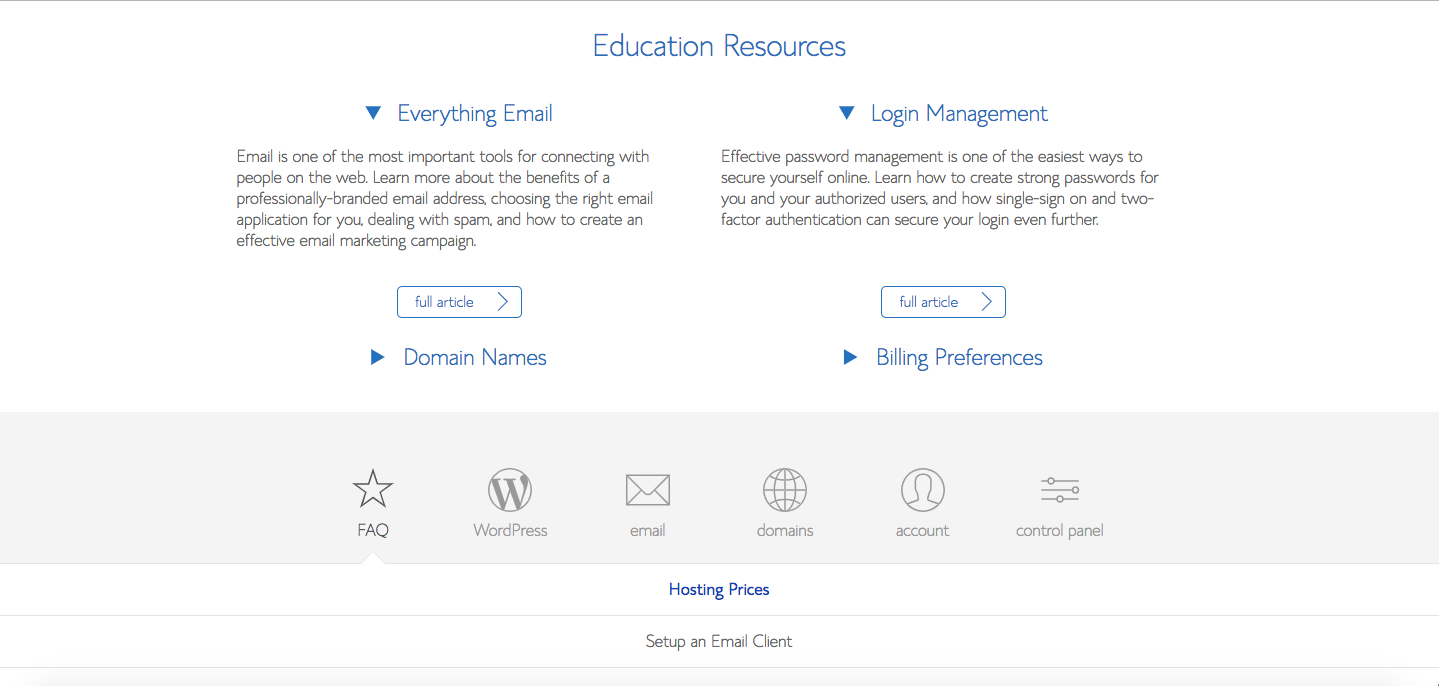Click arrow in Login Management full article button

[x=987, y=302]
